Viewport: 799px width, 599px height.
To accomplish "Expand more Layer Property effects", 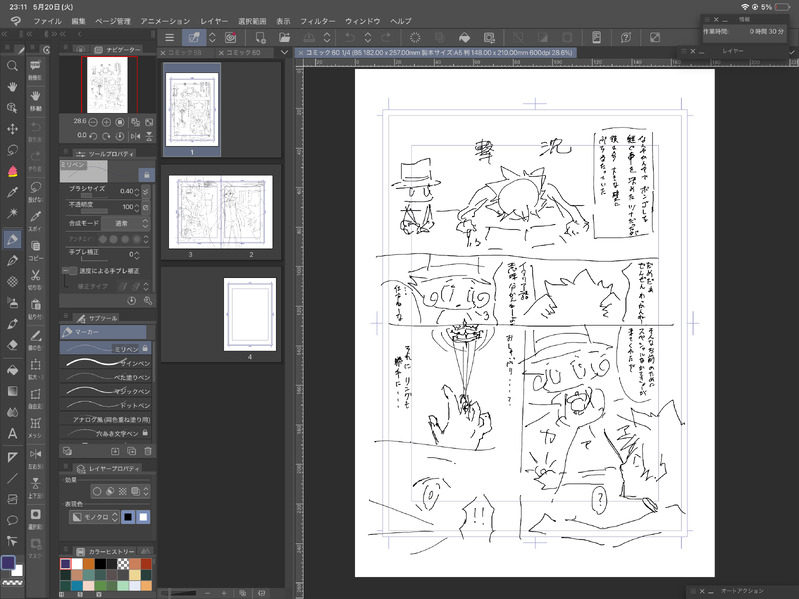I will 146,491.
